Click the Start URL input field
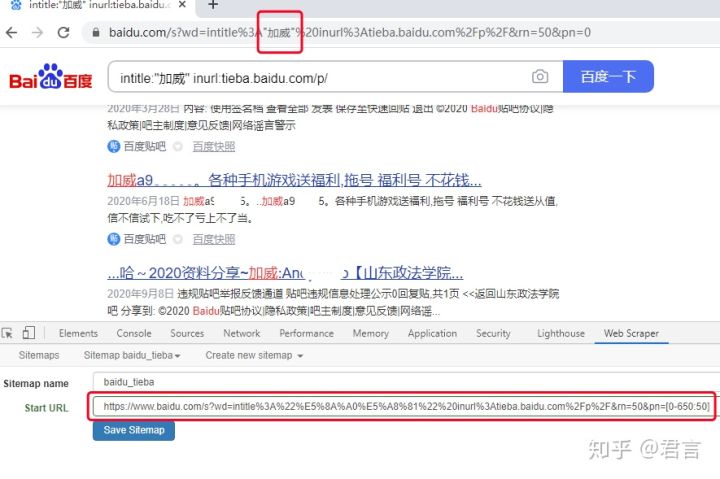The width and height of the screenshot is (720, 479). click(x=403, y=406)
